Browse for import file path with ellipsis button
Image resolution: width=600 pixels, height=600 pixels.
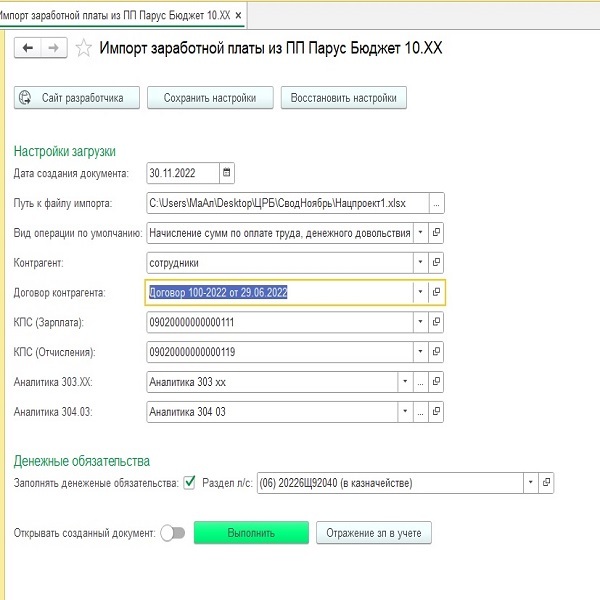tap(436, 203)
